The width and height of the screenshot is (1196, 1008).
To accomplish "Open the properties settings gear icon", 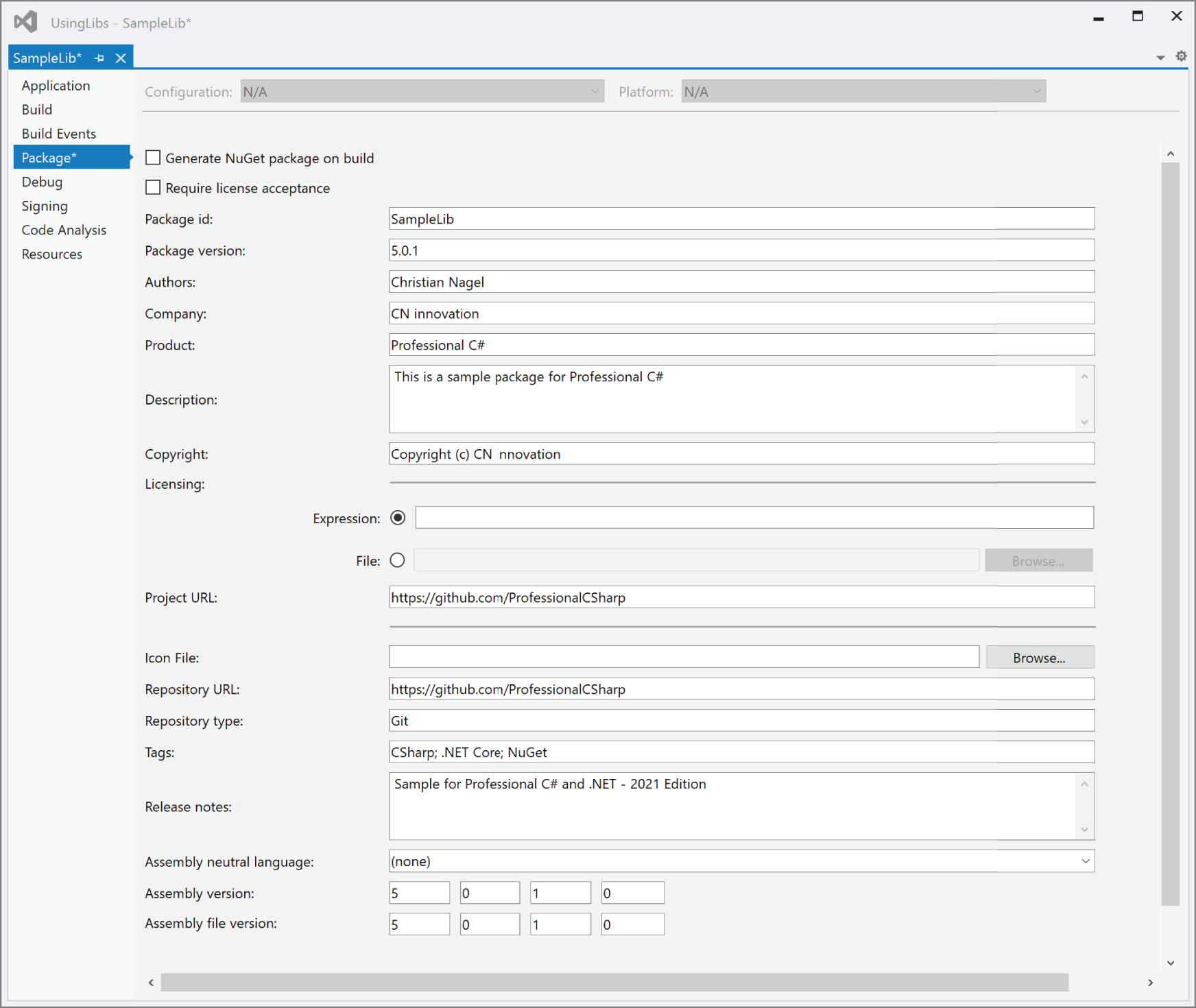I will (1181, 56).
